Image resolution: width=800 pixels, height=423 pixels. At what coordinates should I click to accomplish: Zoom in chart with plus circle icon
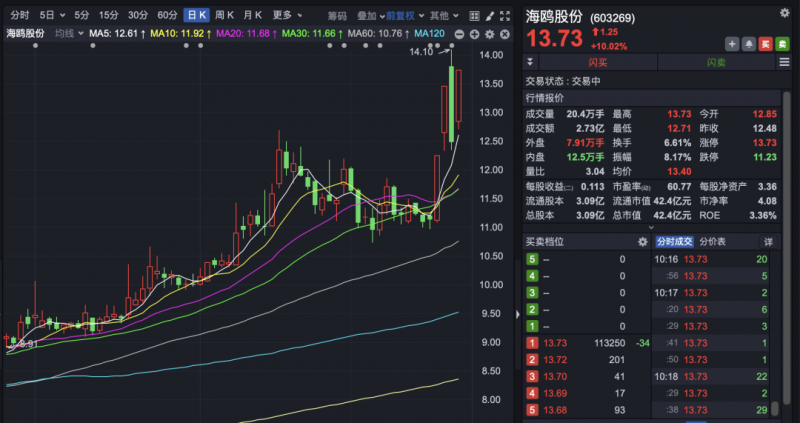[x=474, y=34]
